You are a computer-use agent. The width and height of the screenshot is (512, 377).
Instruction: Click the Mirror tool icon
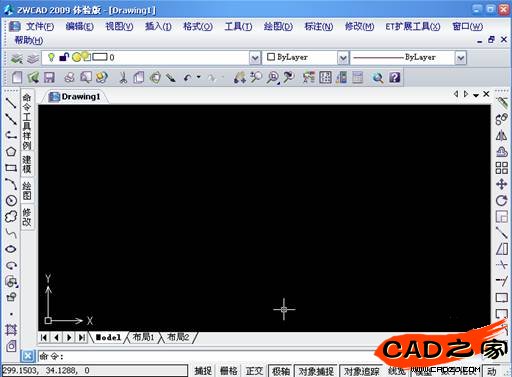click(501, 136)
